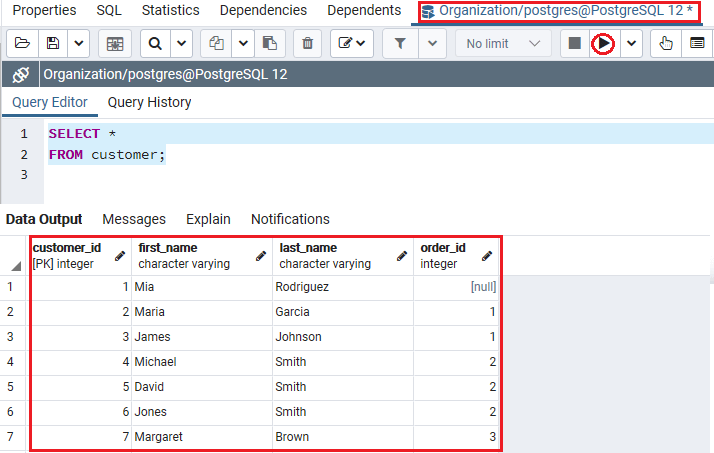Open the Edit pencil dropdown
This screenshot has width=714, height=453.
(x=352, y=43)
